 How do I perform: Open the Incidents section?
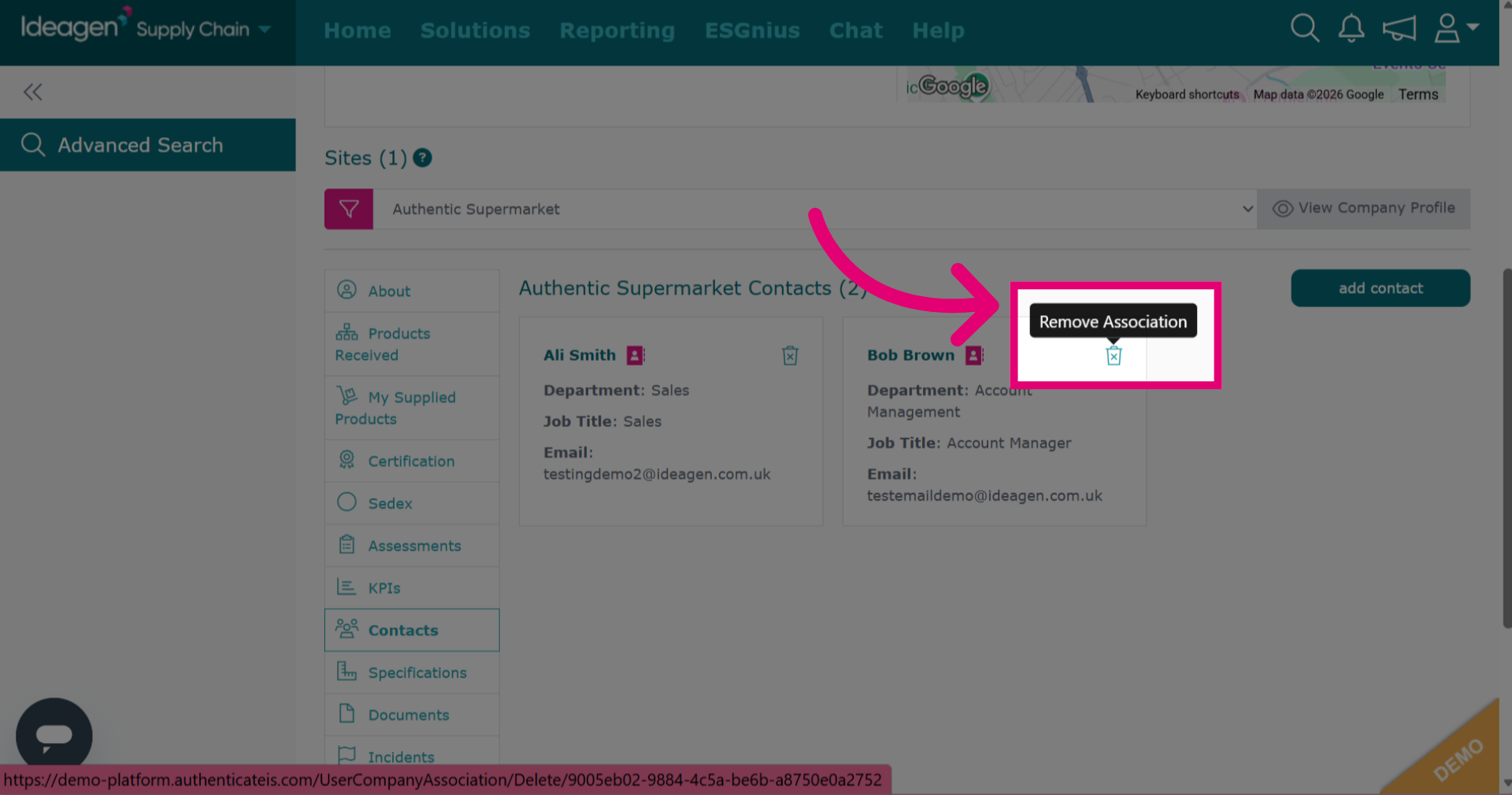(x=412, y=755)
